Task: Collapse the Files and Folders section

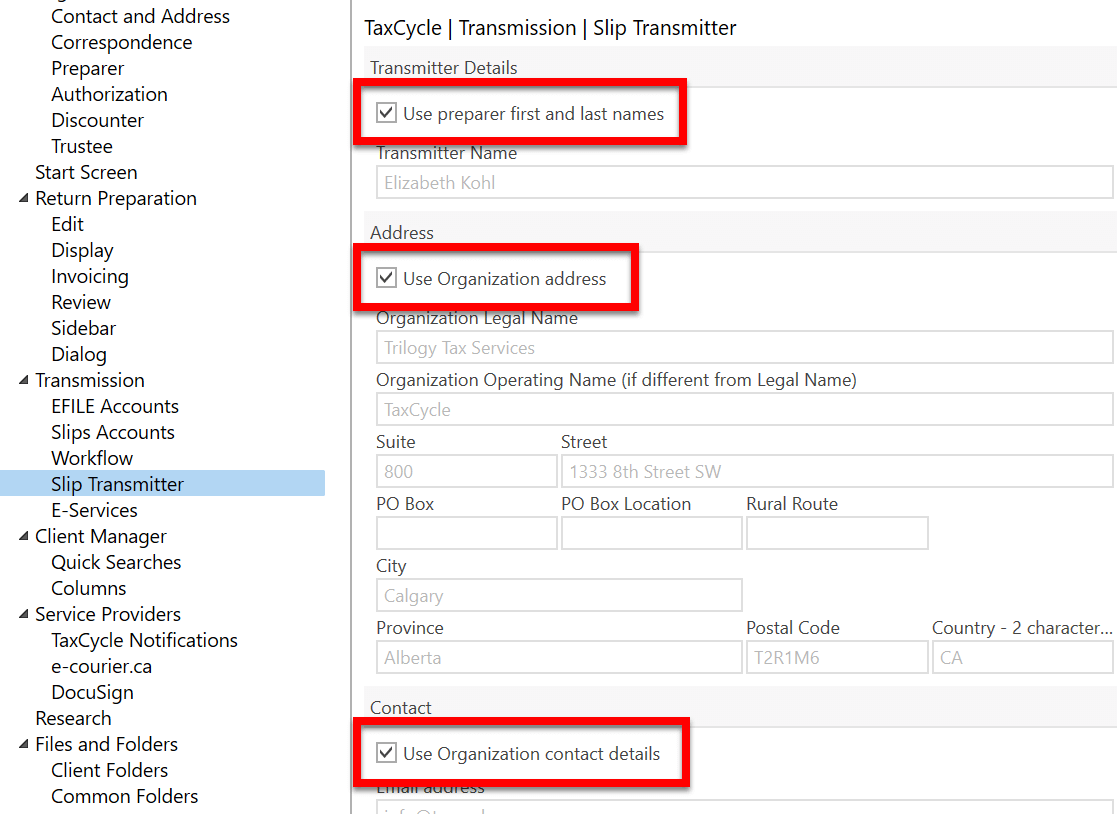Action: point(24,744)
